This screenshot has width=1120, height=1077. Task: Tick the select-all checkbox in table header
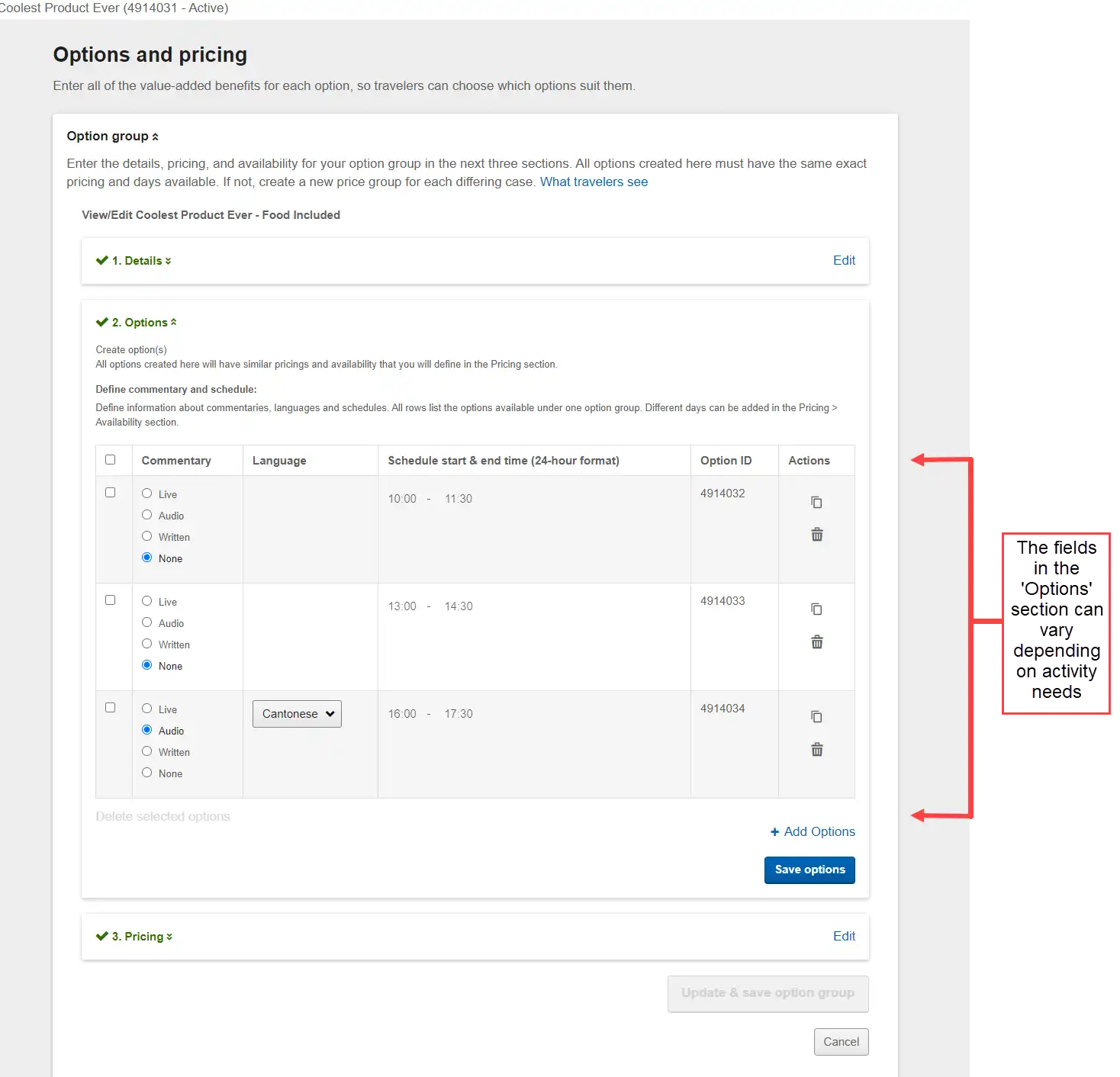[110, 460]
